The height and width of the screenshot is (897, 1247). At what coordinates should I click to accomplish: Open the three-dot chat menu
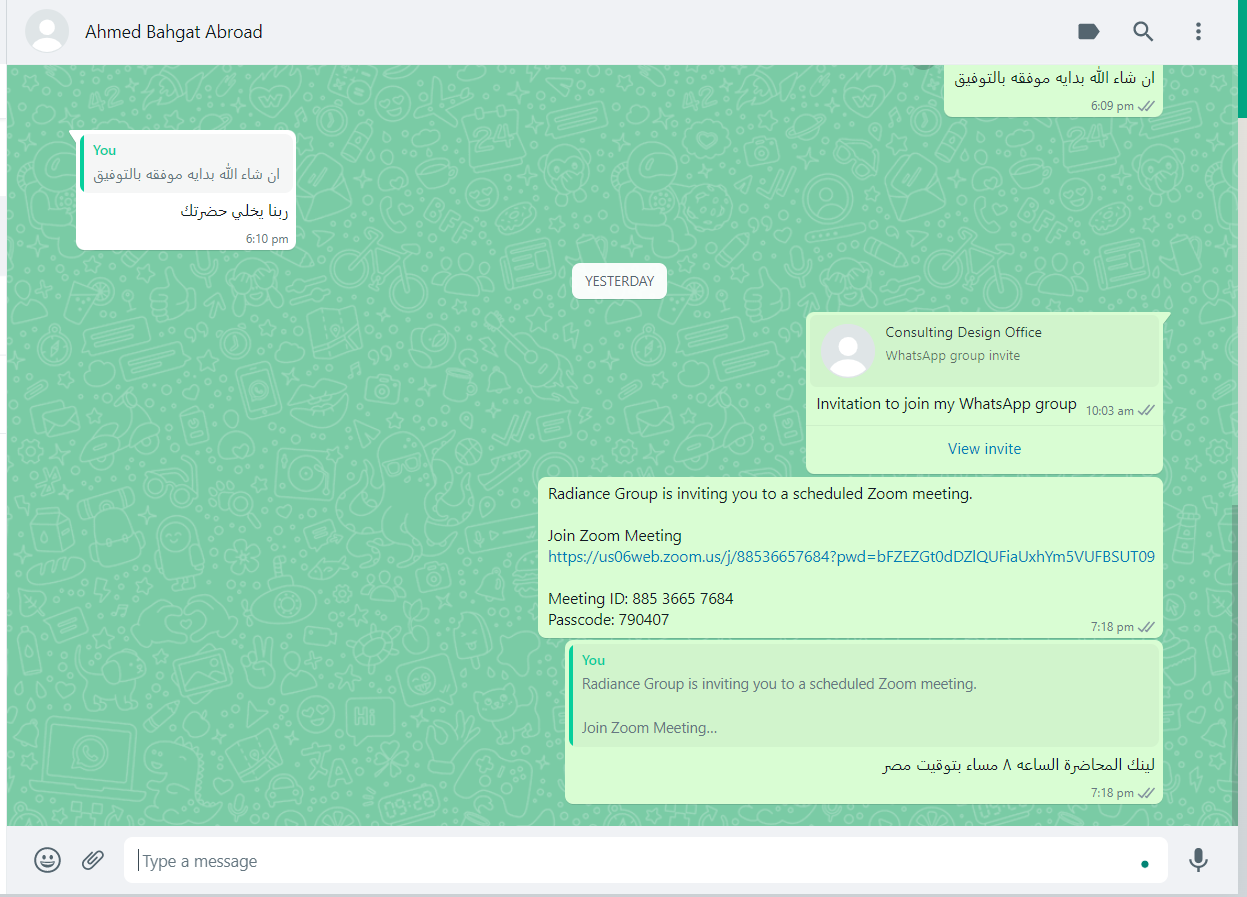pyautogui.click(x=1198, y=32)
